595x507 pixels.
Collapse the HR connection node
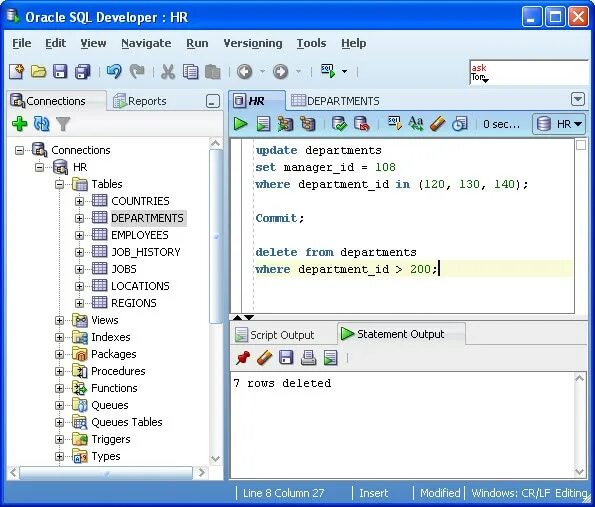click(x=39, y=167)
